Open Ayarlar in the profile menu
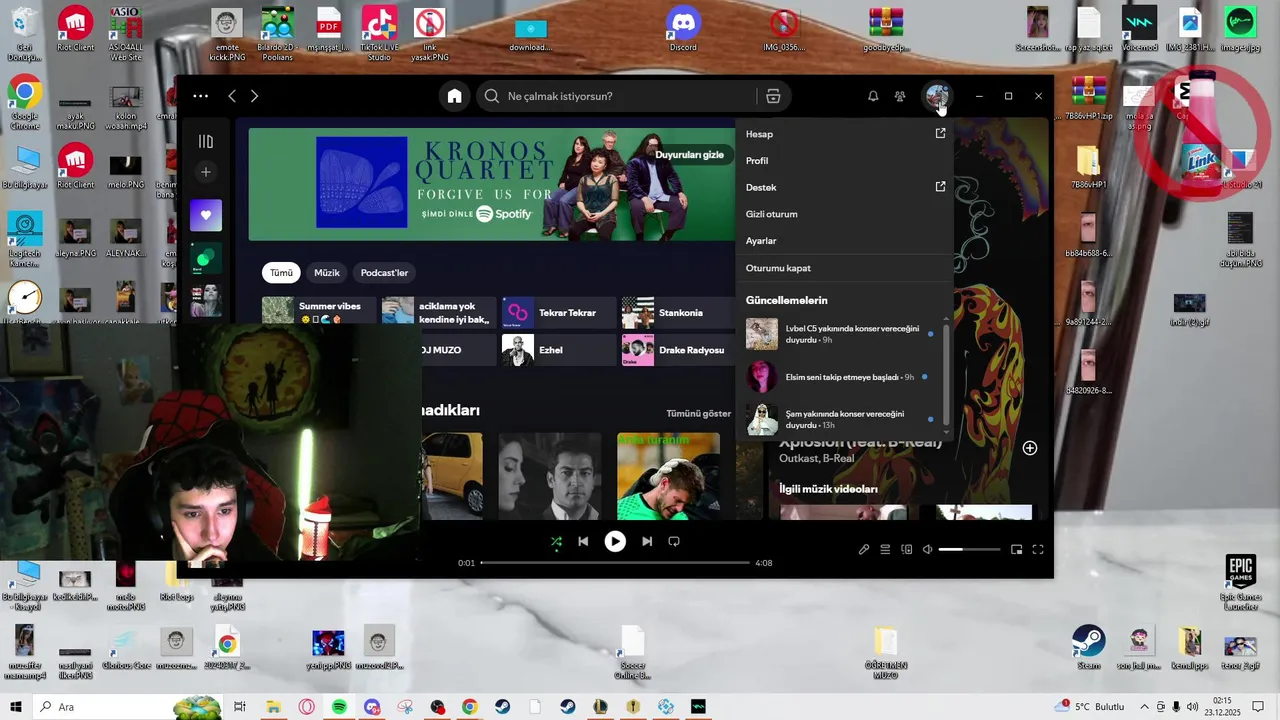Viewport: 1280px width, 720px height. pyautogui.click(x=846, y=241)
